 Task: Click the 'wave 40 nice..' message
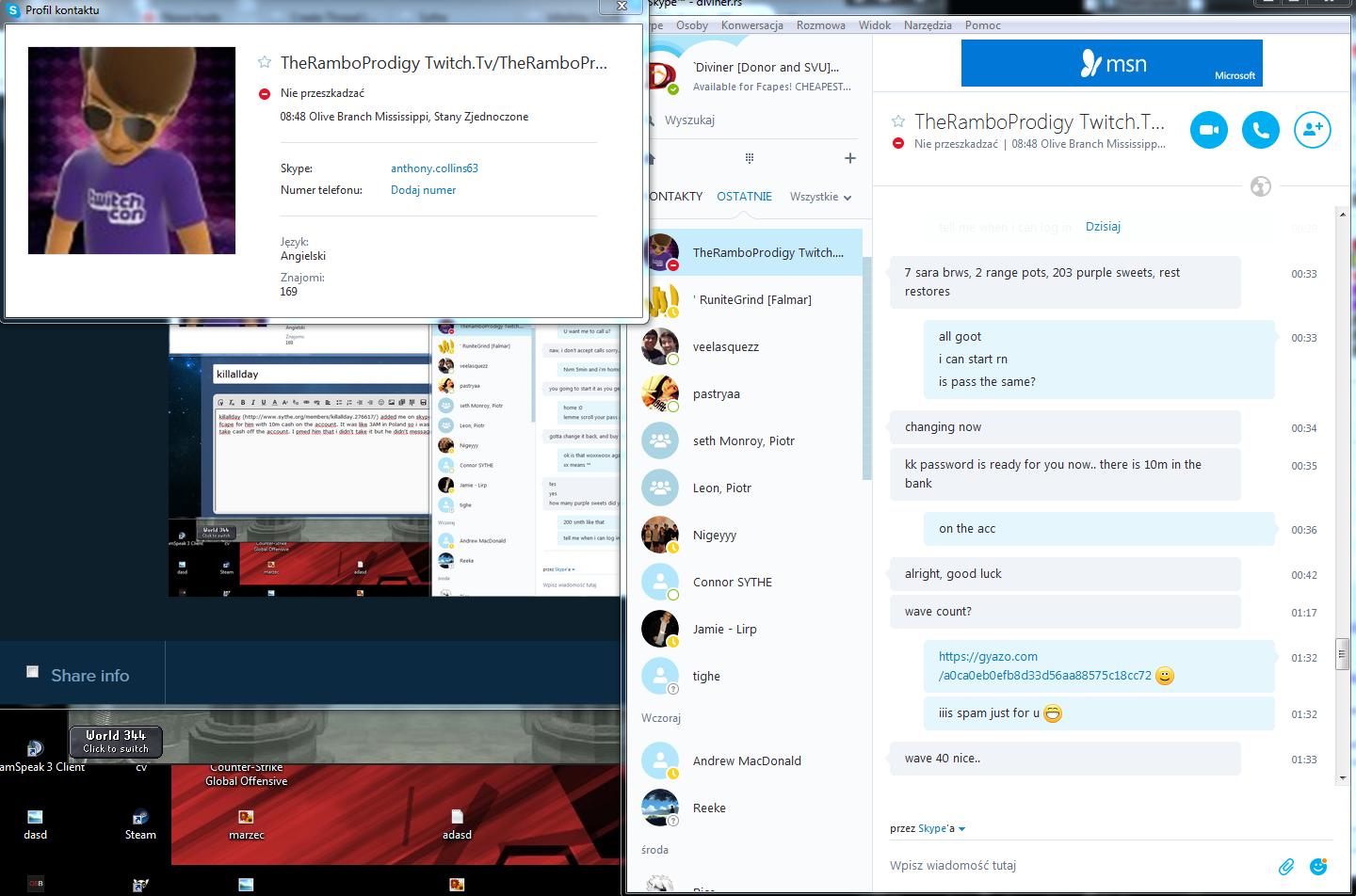(x=1065, y=759)
